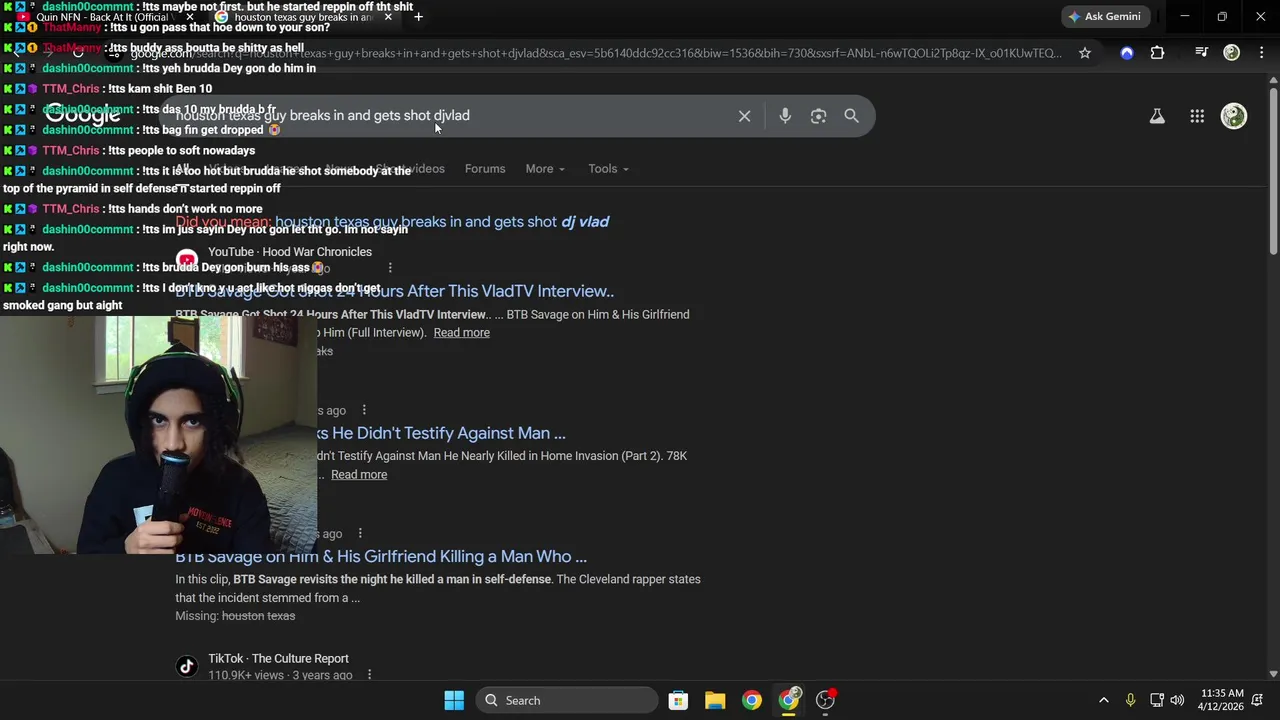
Task: Click the microphone tray icon
Action: coord(1130,700)
